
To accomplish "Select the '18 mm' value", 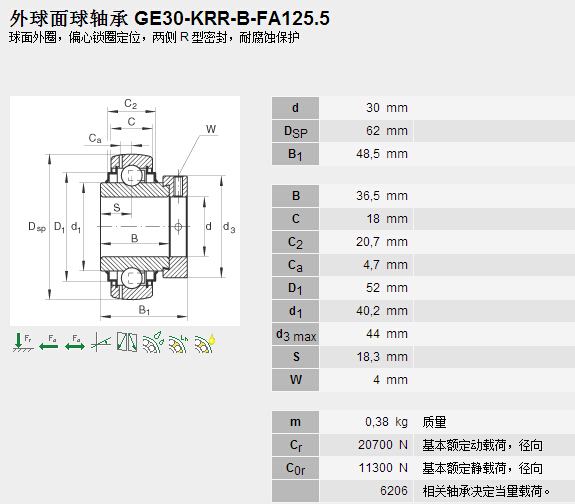I will (387, 219).
